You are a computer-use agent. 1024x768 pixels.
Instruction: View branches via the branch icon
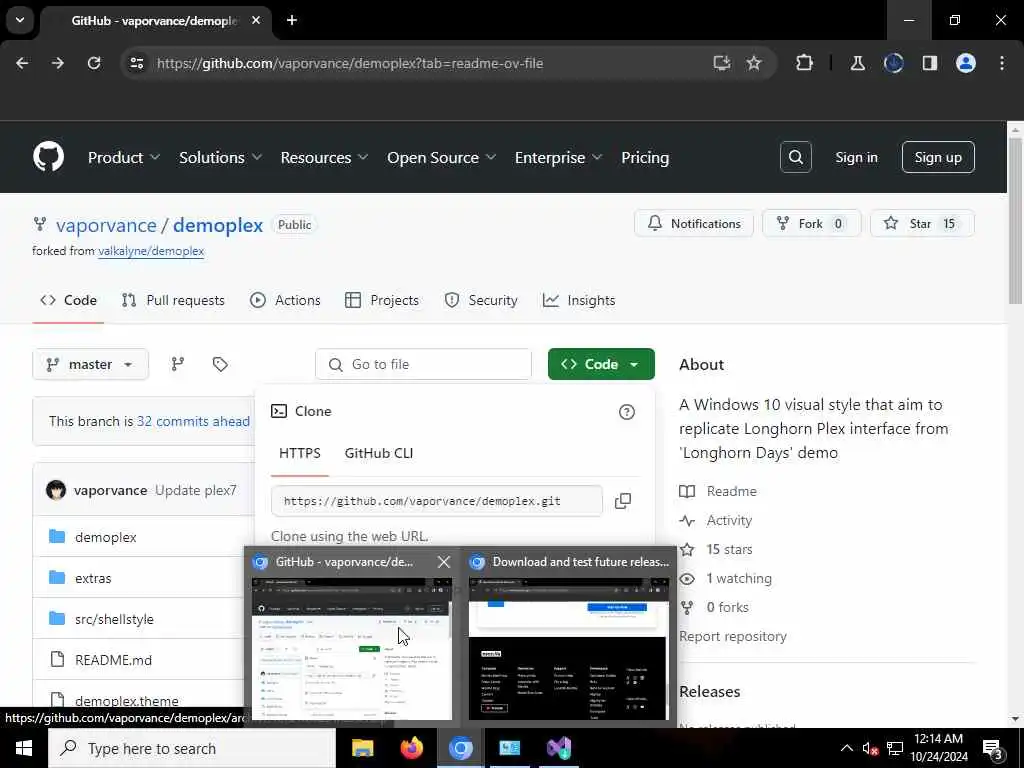click(x=178, y=364)
